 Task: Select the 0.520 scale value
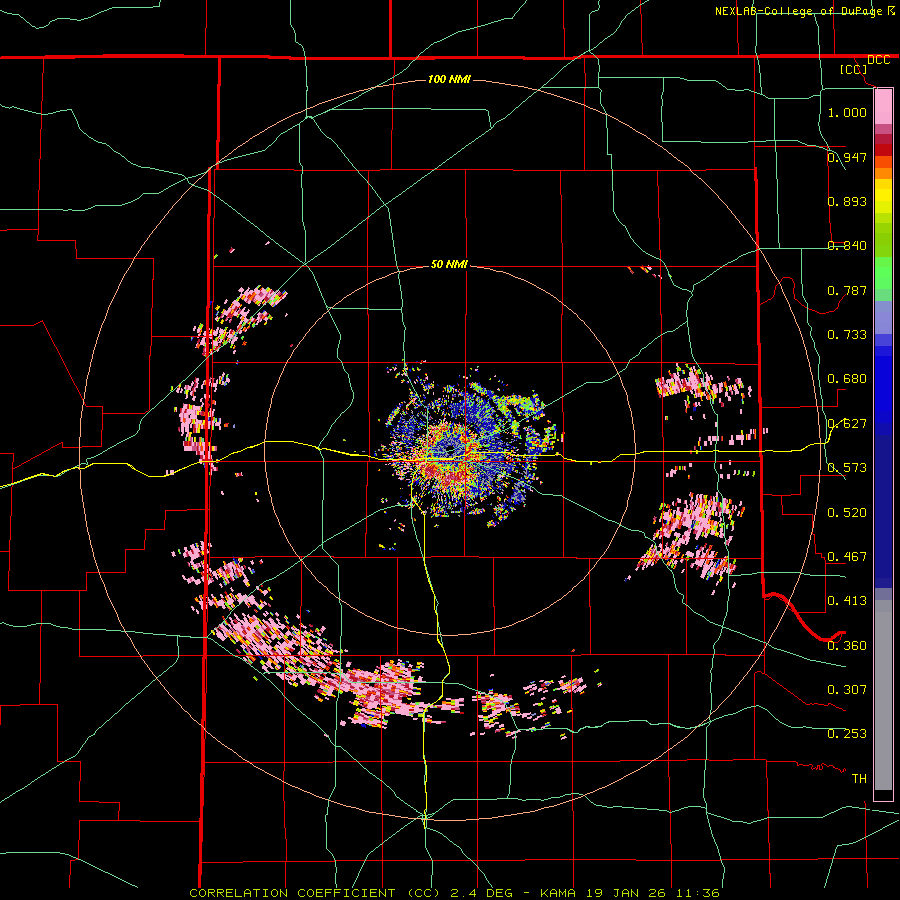click(x=847, y=512)
